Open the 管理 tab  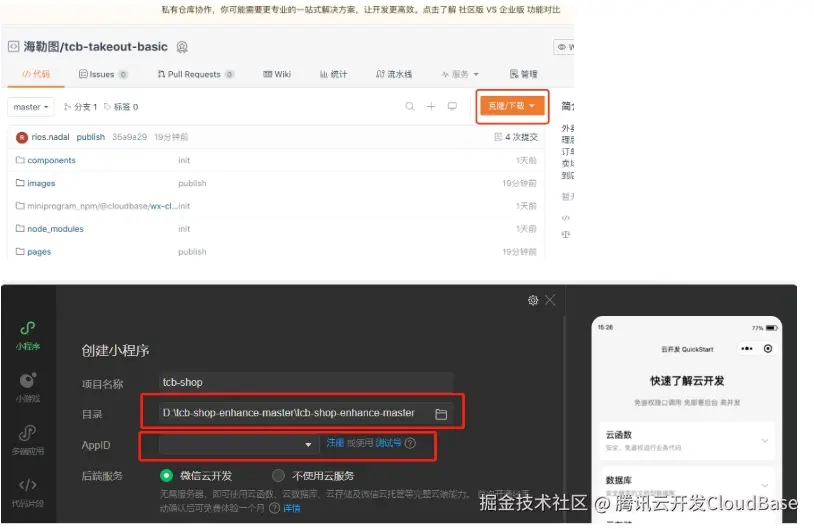pos(523,74)
